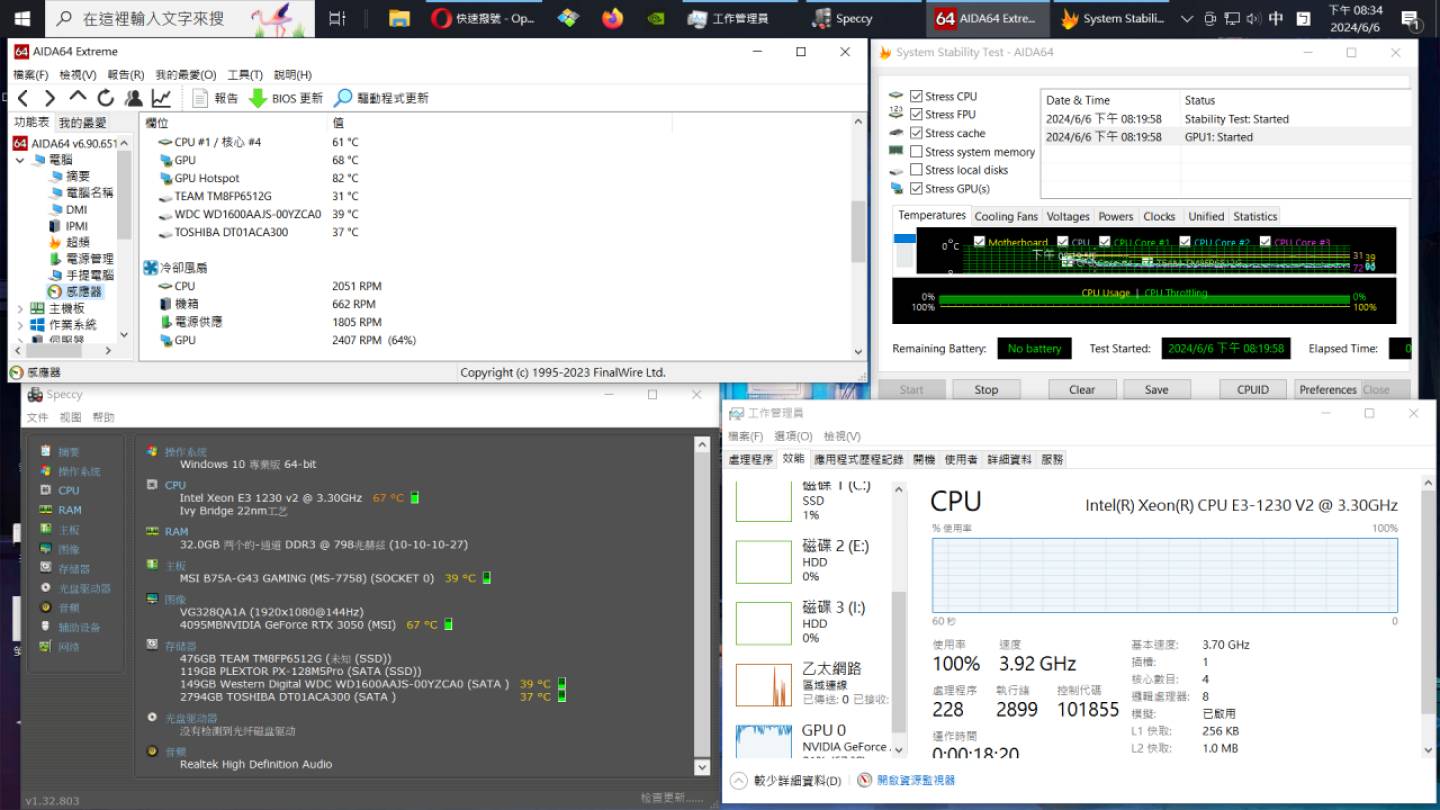Toggle CPU Core #3 graph checkbox
The width and height of the screenshot is (1440, 810).
[1265, 242]
